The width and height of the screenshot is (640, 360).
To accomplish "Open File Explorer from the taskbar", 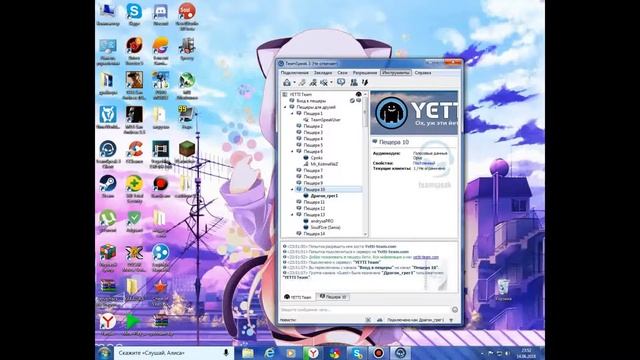I will tap(248, 353).
